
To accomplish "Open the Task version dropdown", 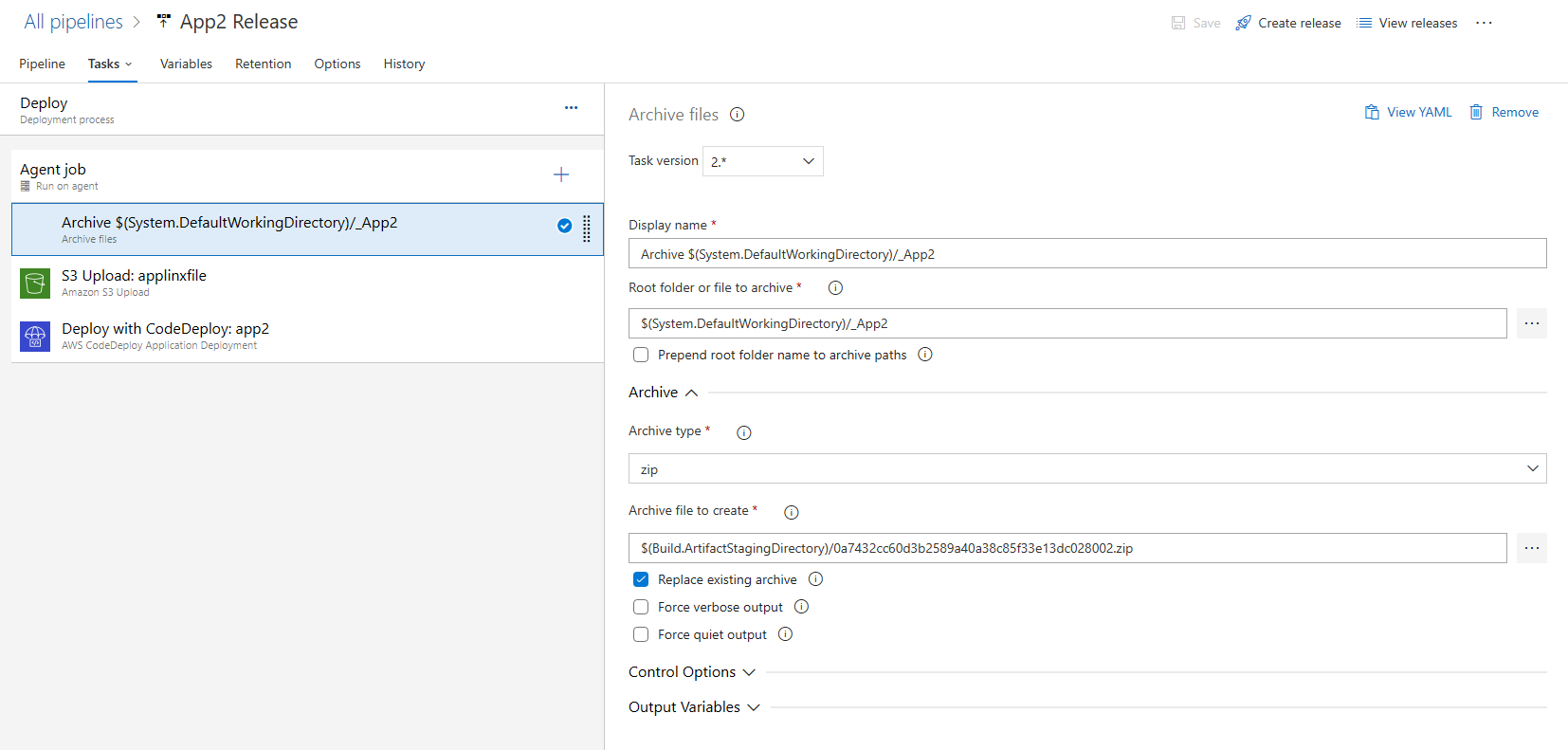I will coord(763,161).
